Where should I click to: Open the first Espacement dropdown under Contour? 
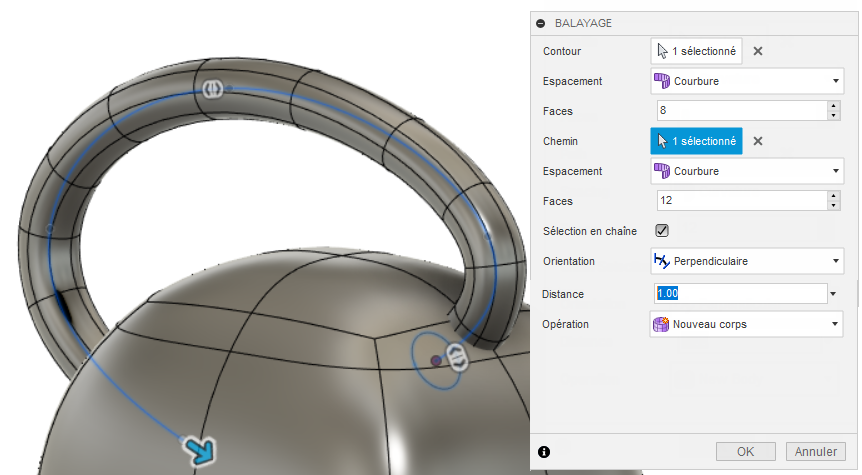coord(747,81)
